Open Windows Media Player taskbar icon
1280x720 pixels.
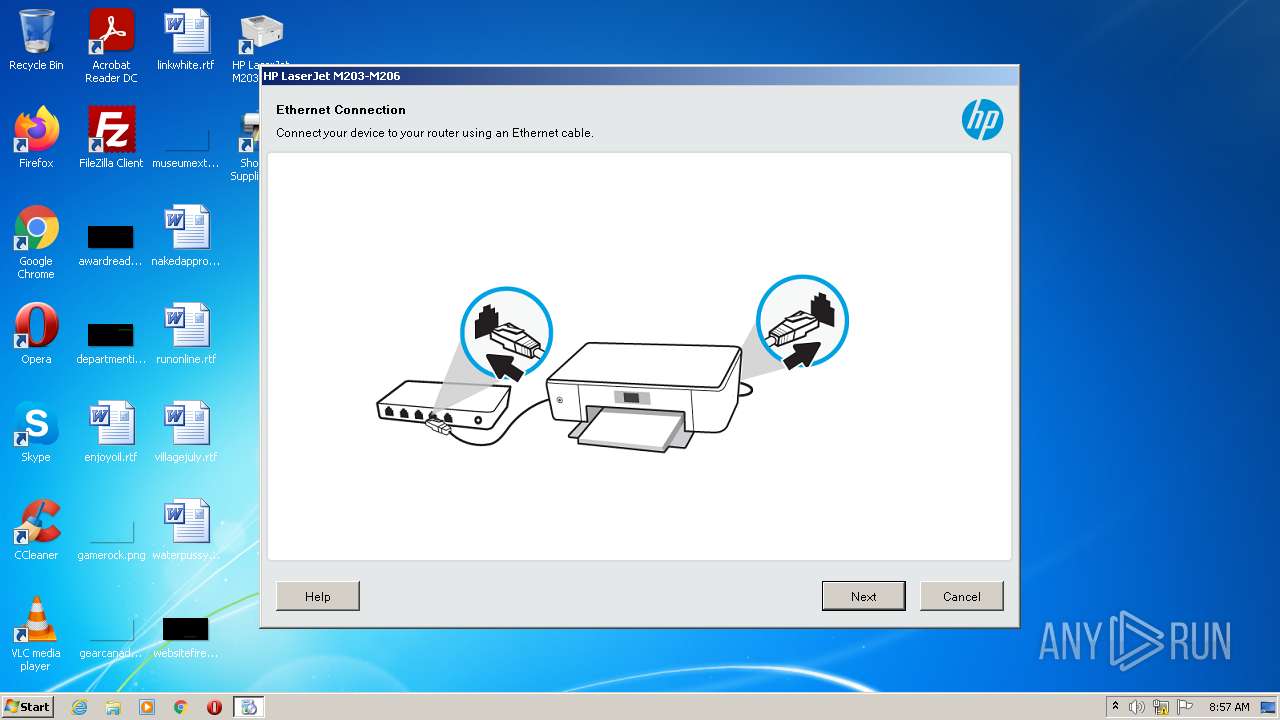pos(147,707)
